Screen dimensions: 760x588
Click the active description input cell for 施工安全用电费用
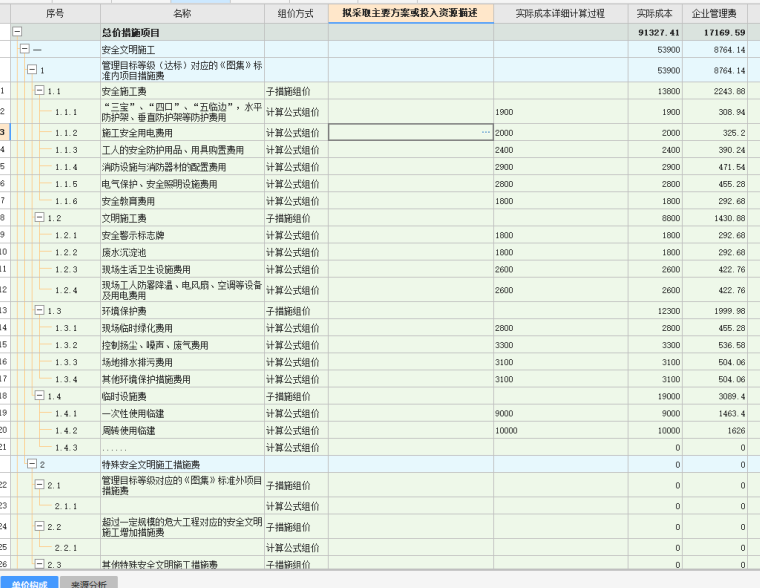pyautogui.click(x=411, y=132)
